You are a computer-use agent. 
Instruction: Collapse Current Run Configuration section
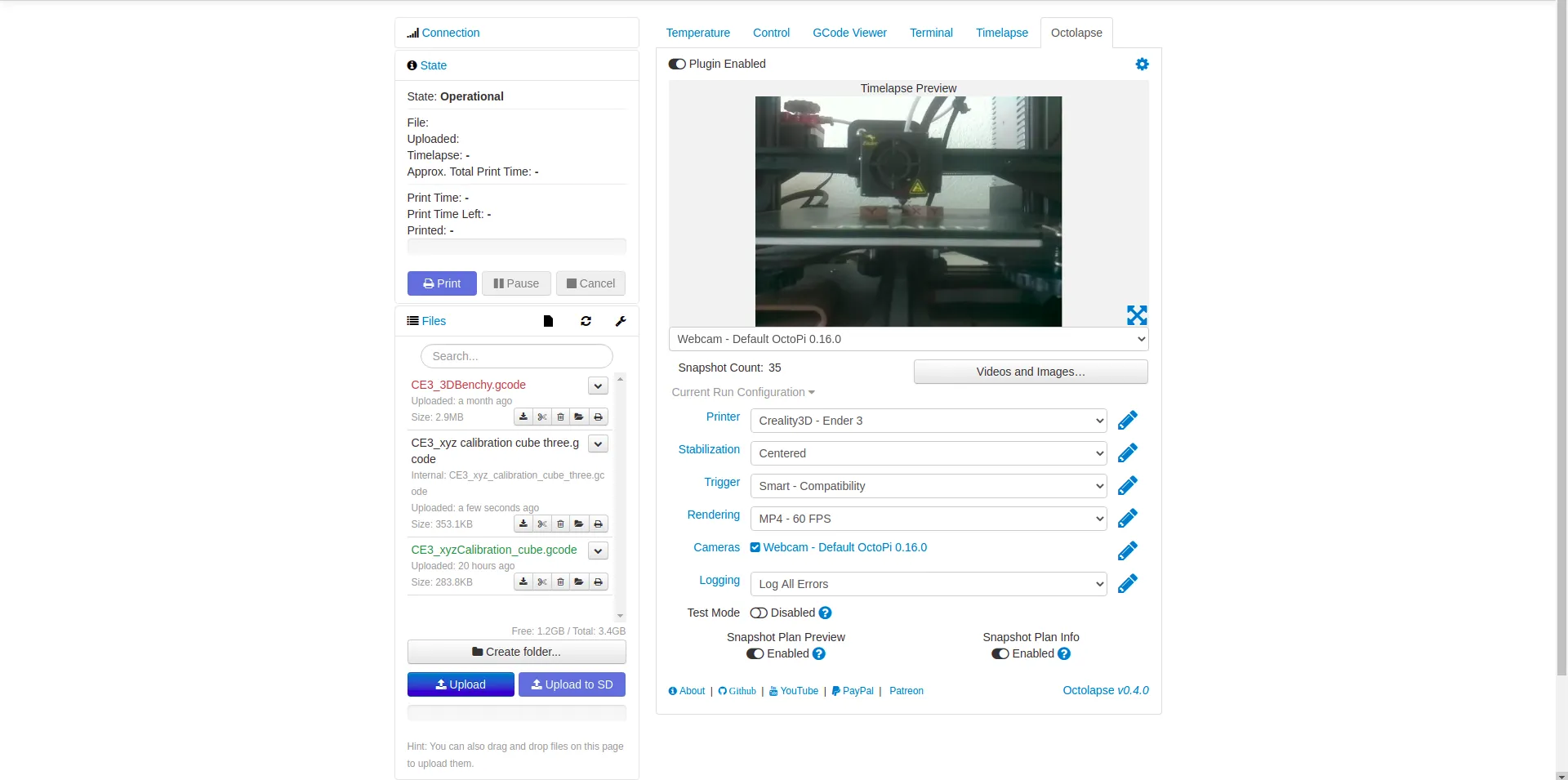(x=743, y=392)
